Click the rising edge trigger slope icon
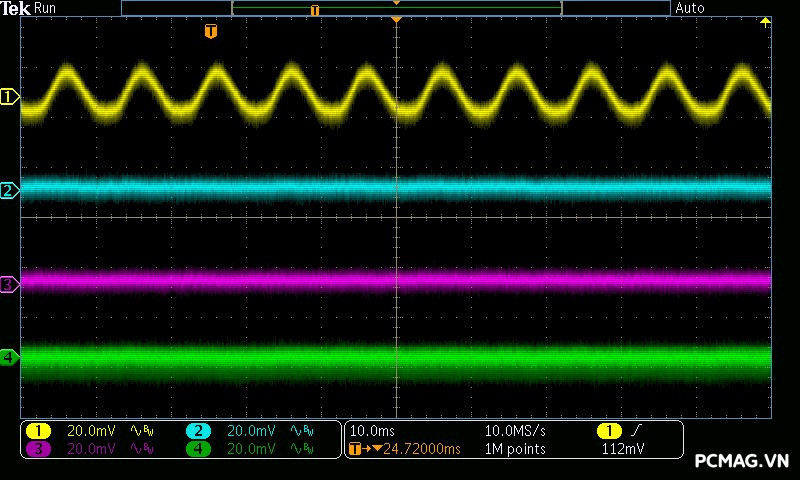This screenshot has width=800, height=480. pyautogui.click(x=636, y=431)
